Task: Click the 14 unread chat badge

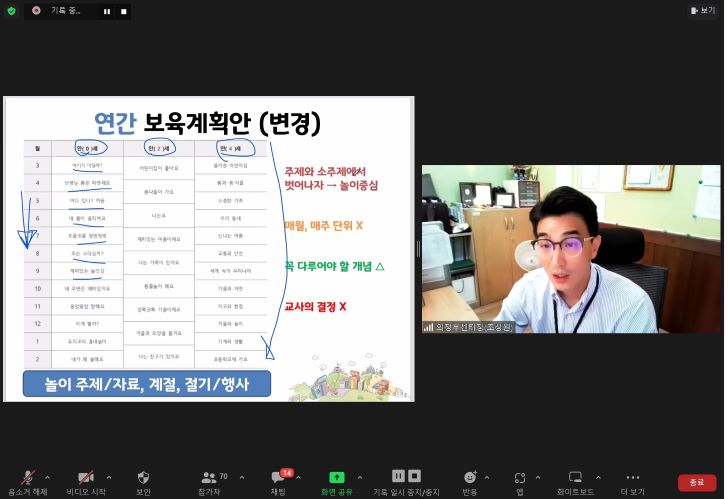Action: point(286,473)
